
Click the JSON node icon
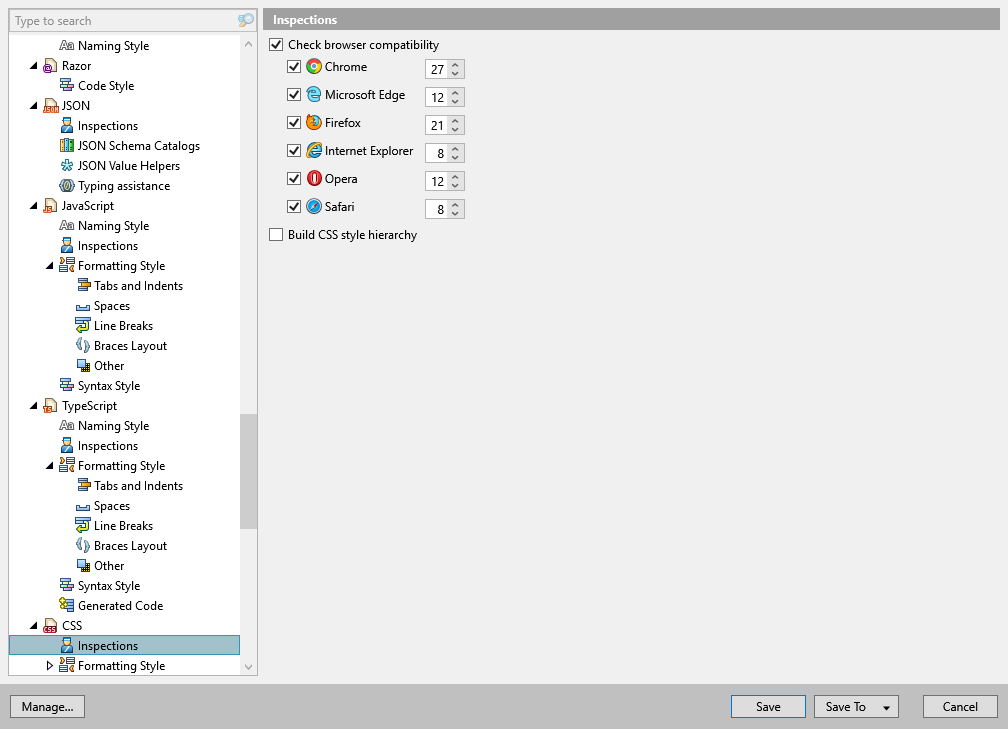[x=50, y=105]
